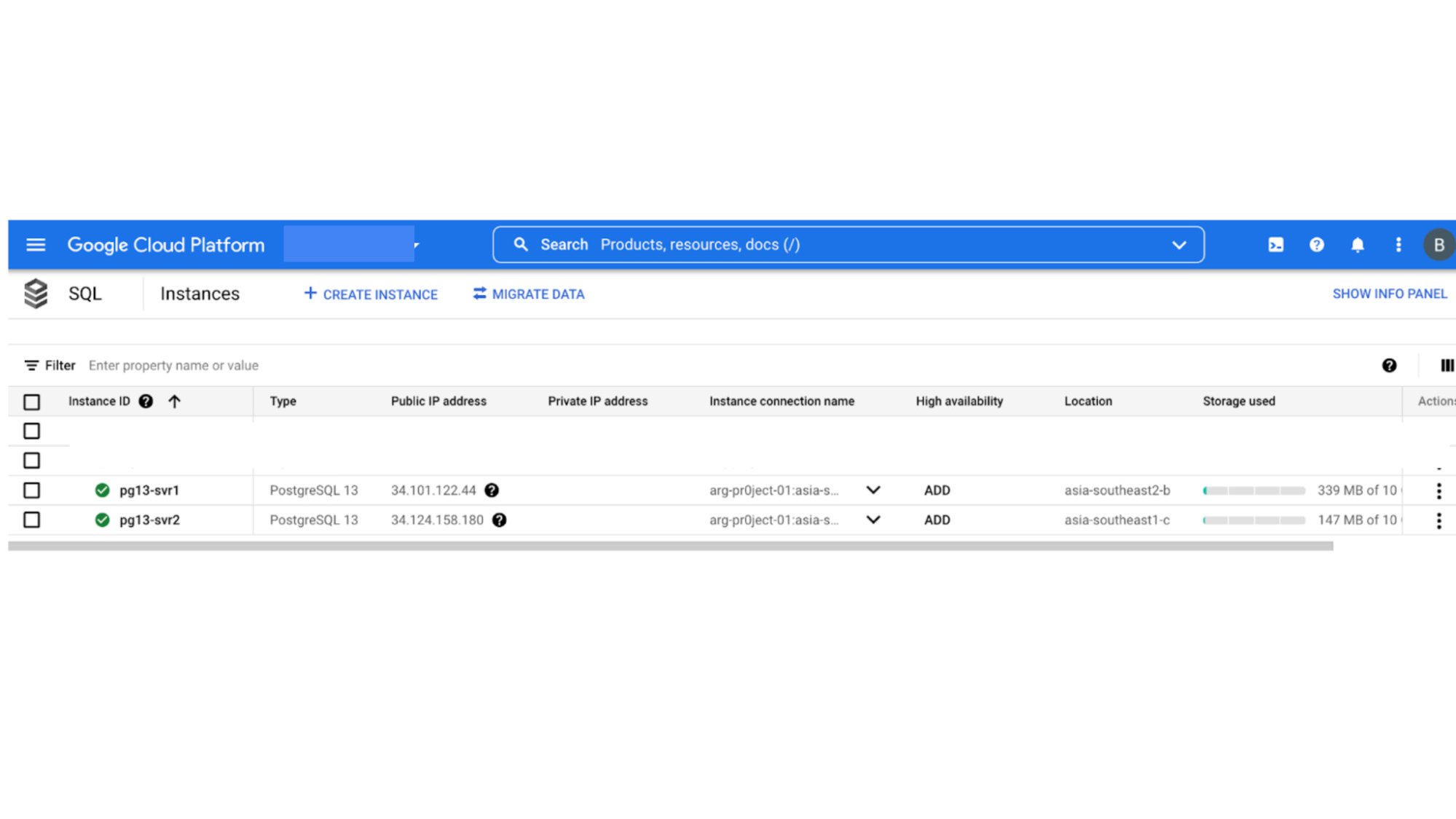Click horizontal scrollbar under the table

[x=670, y=546]
